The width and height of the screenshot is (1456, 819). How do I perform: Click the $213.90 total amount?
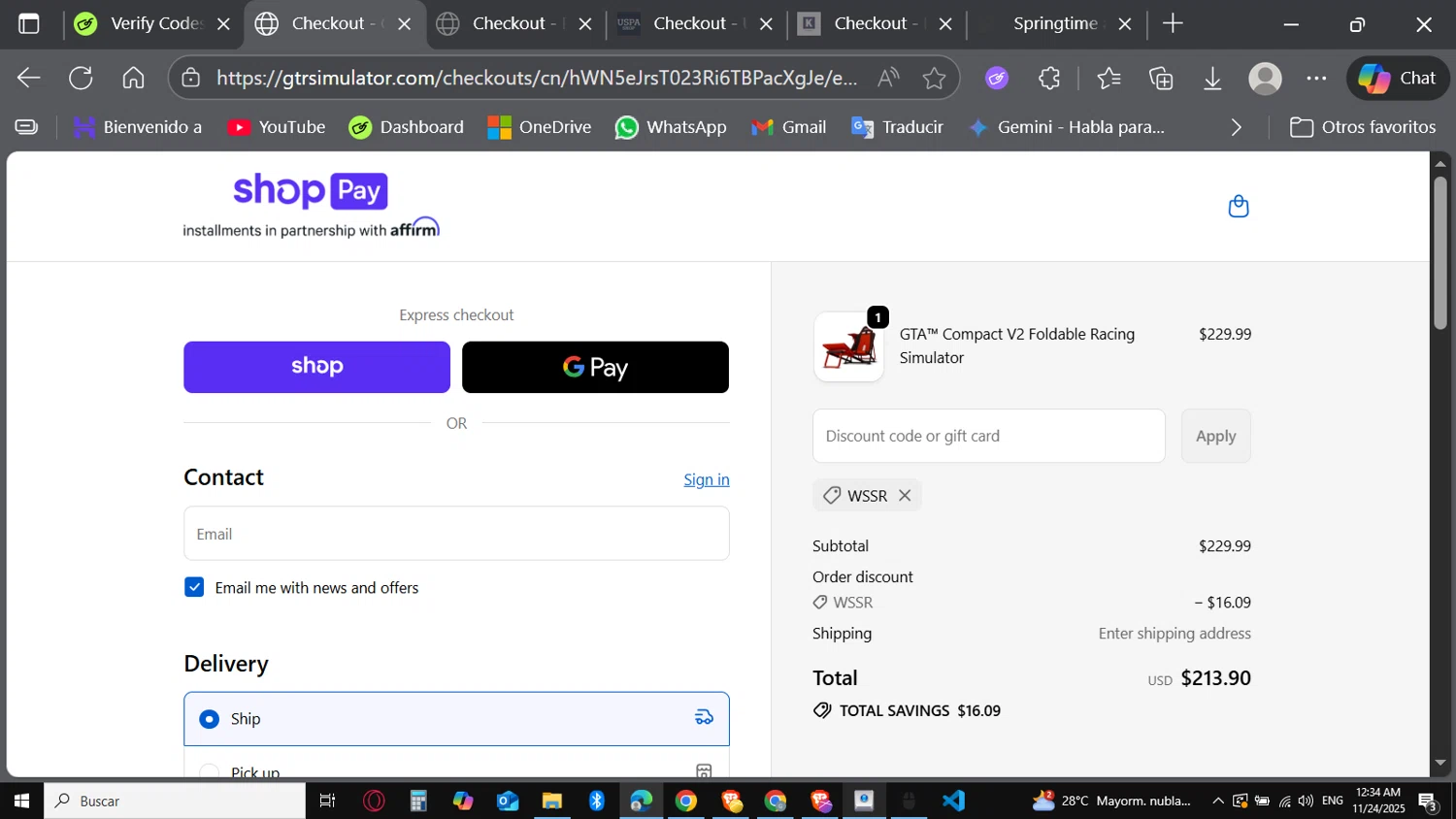[1215, 678]
